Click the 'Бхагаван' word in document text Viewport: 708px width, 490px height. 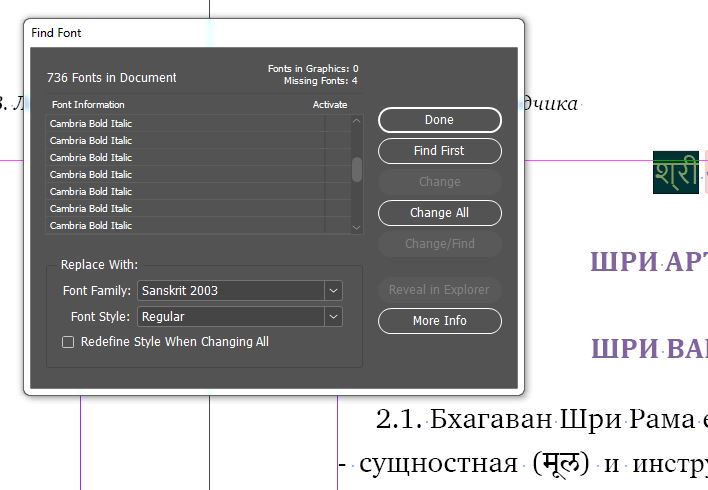[491, 420]
